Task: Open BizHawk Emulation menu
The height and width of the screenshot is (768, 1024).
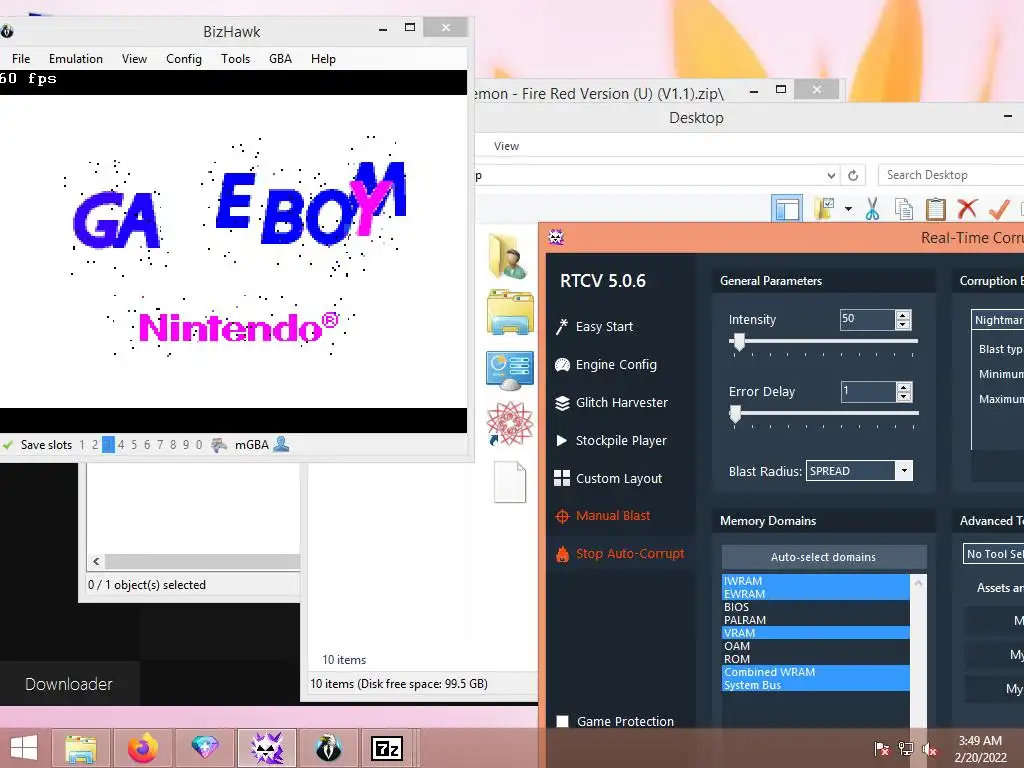Action: tap(76, 59)
